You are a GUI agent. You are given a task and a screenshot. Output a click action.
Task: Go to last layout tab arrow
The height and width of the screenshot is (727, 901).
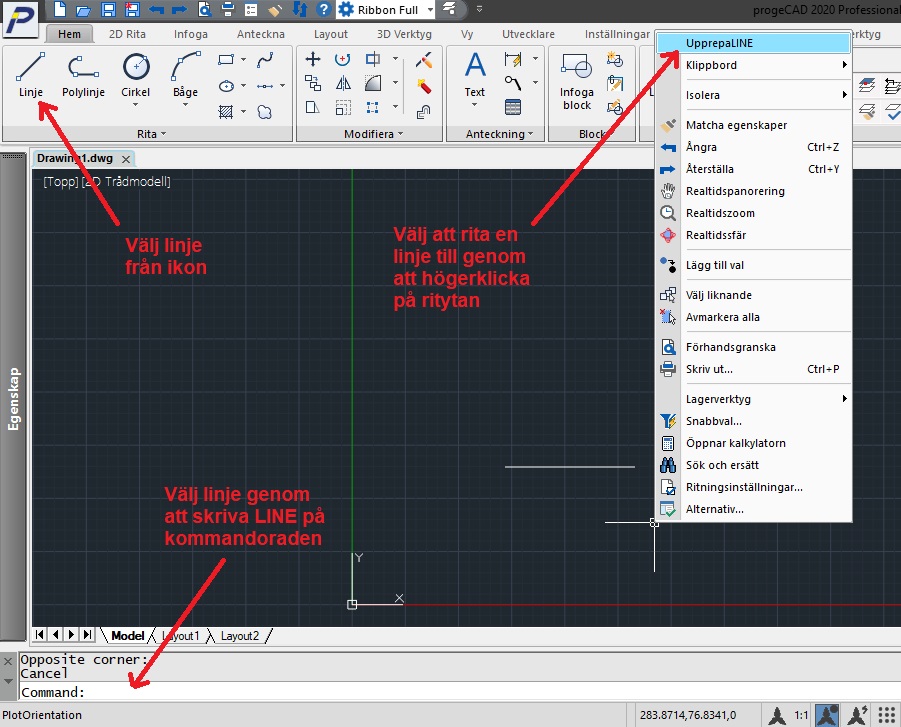tap(87, 634)
